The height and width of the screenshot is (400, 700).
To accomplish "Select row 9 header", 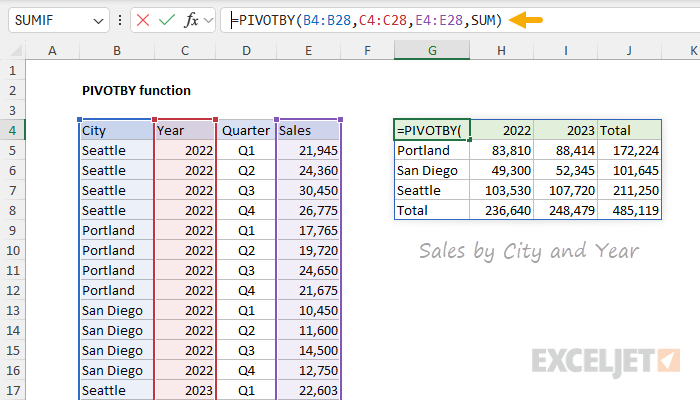I will click(x=12, y=230).
